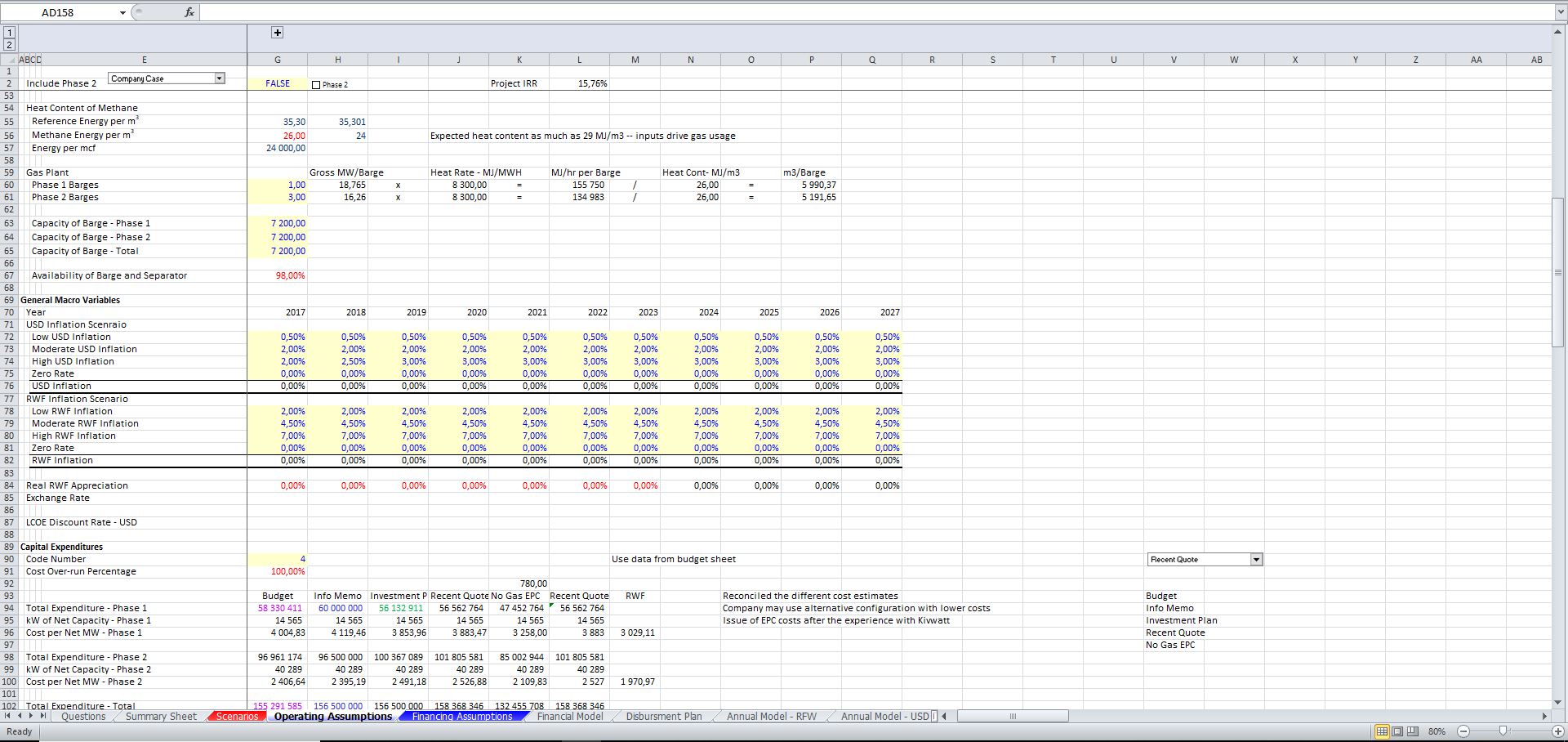Open the Summary Sheet tab
Viewport: 1568px width, 742px height.
click(x=160, y=716)
